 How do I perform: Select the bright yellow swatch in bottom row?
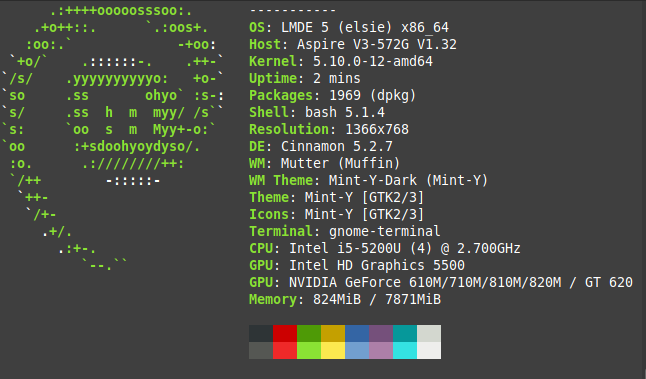[333, 350]
